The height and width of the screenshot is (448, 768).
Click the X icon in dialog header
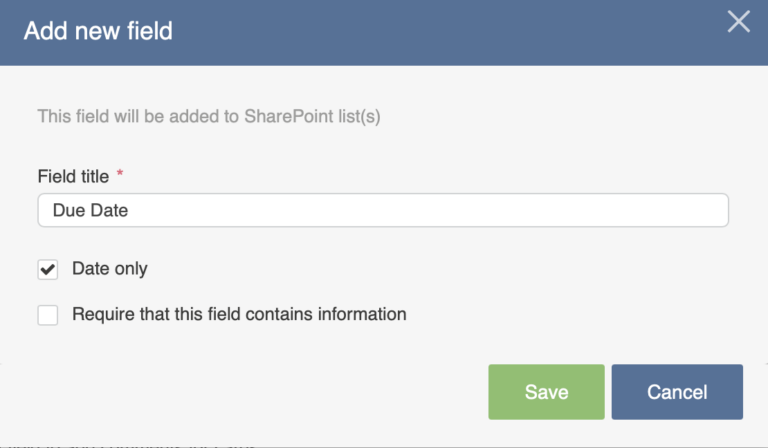pyautogui.click(x=738, y=22)
